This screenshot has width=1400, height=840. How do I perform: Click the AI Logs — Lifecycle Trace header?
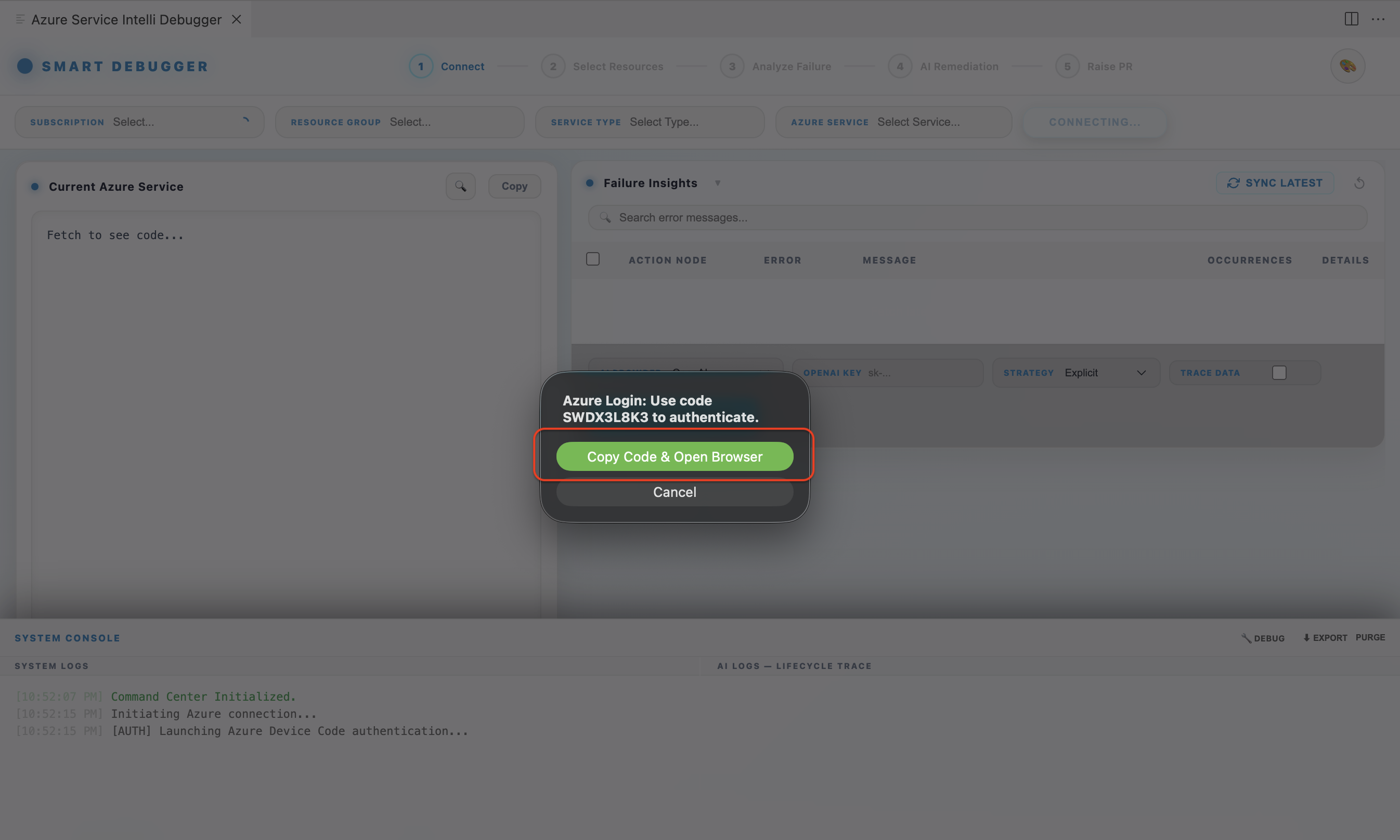[794, 666]
